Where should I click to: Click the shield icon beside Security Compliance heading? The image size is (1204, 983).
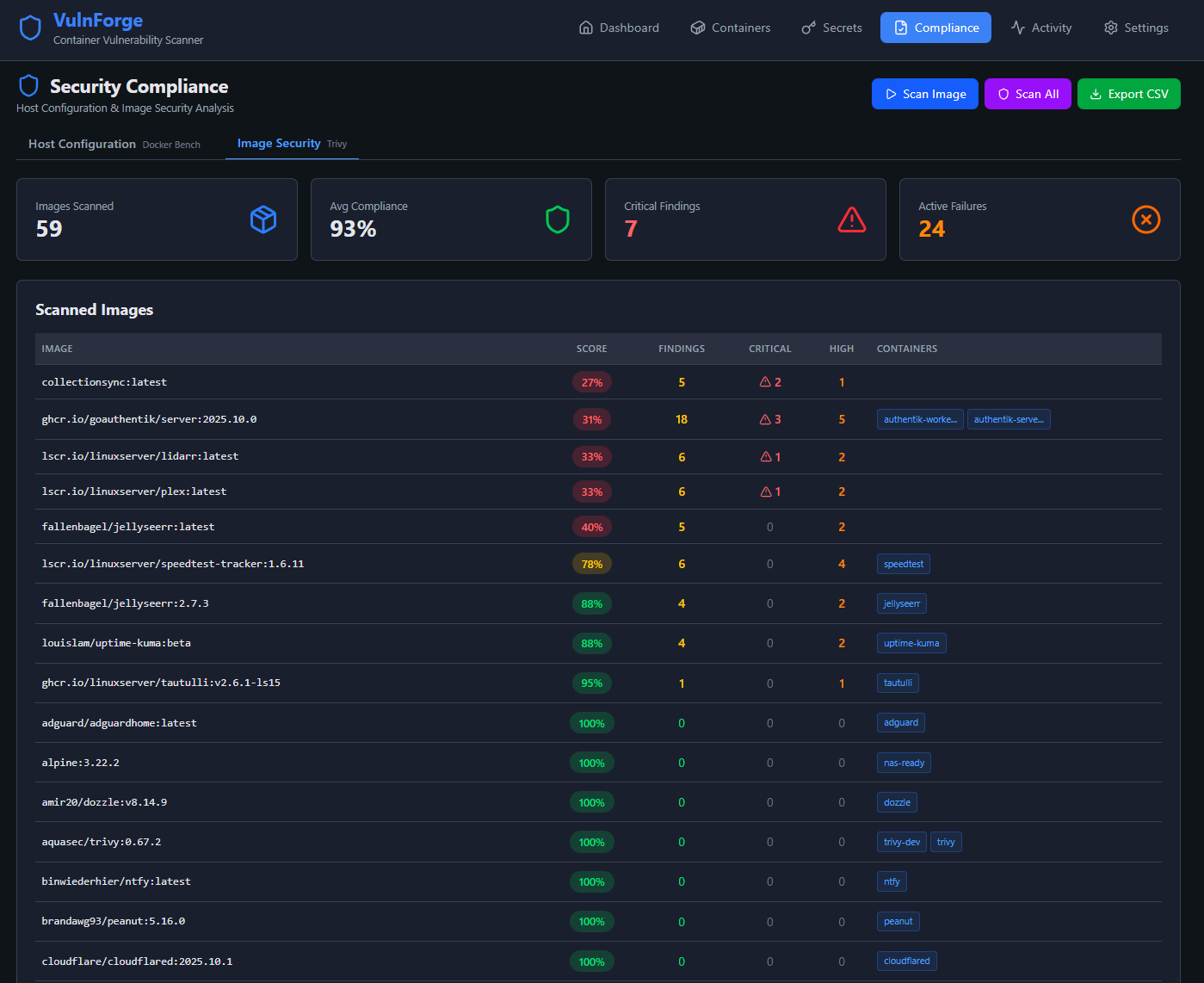(29, 86)
